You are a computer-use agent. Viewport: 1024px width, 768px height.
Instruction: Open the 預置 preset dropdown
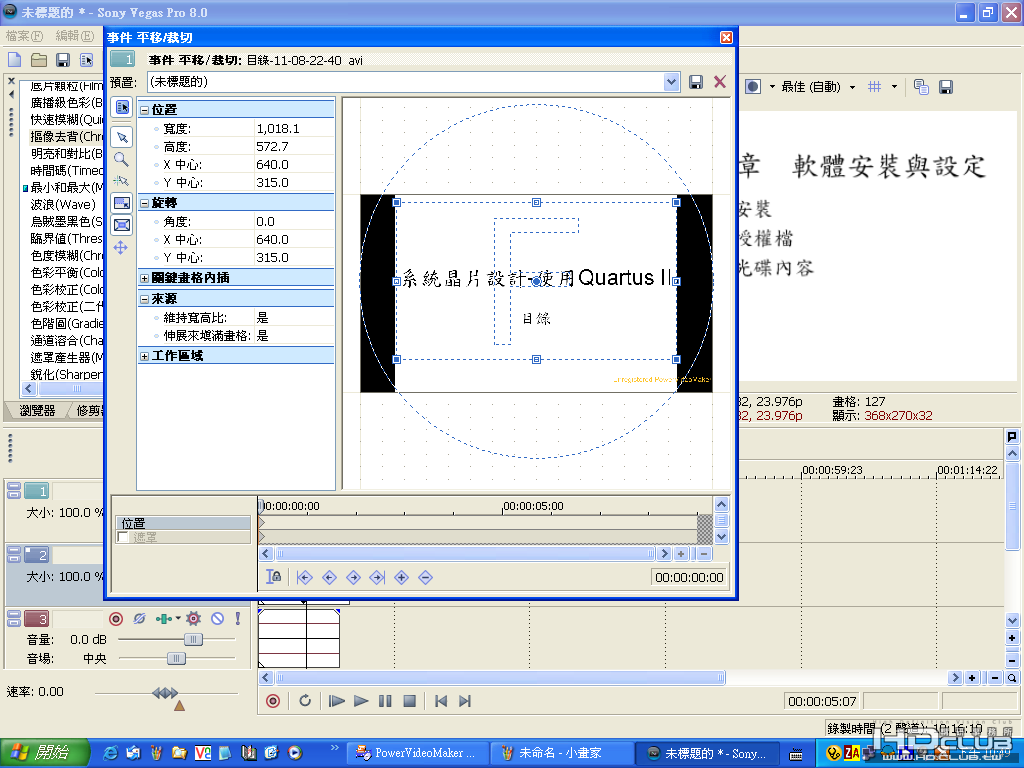[x=671, y=82]
